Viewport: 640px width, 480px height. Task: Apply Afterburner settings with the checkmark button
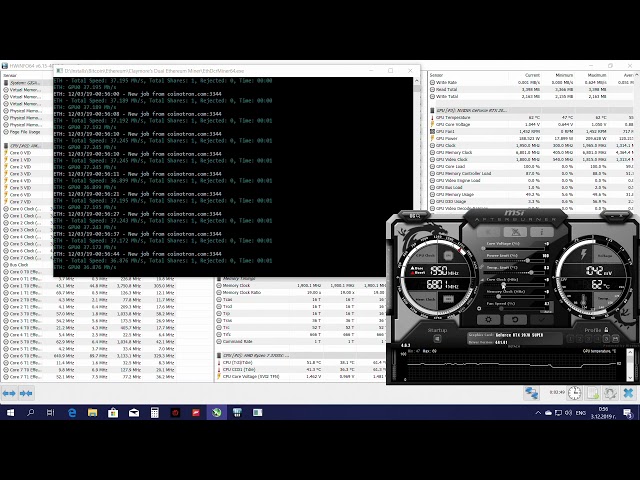pyautogui.click(x=542, y=320)
